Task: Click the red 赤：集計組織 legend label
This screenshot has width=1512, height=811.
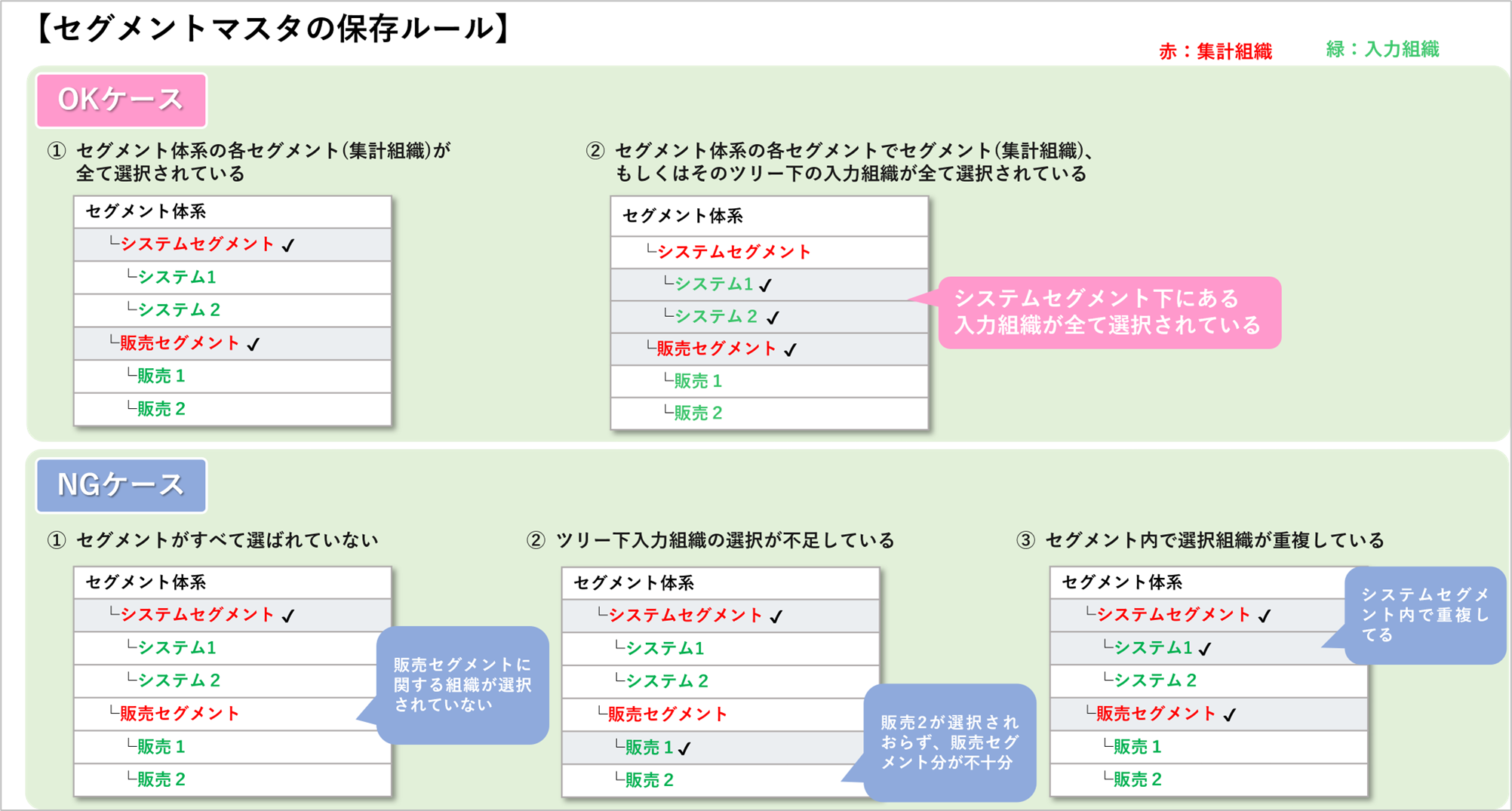Action: [1215, 51]
